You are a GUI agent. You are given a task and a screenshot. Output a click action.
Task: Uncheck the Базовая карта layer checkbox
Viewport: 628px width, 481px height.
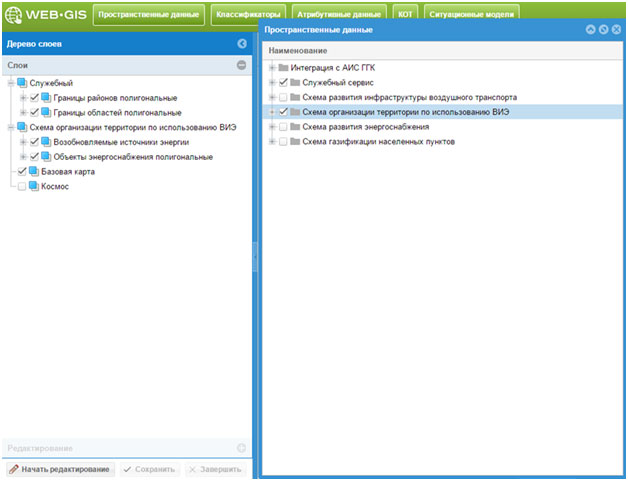tap(22, 172)
